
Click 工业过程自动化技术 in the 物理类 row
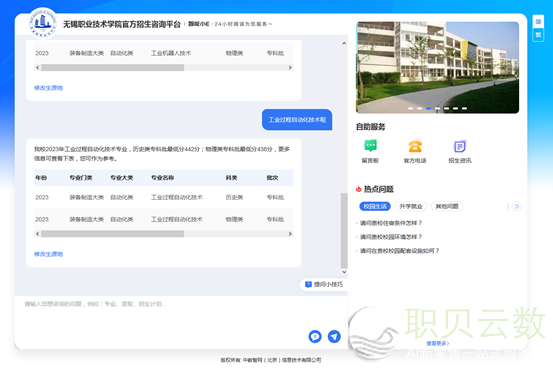(177, 219)
